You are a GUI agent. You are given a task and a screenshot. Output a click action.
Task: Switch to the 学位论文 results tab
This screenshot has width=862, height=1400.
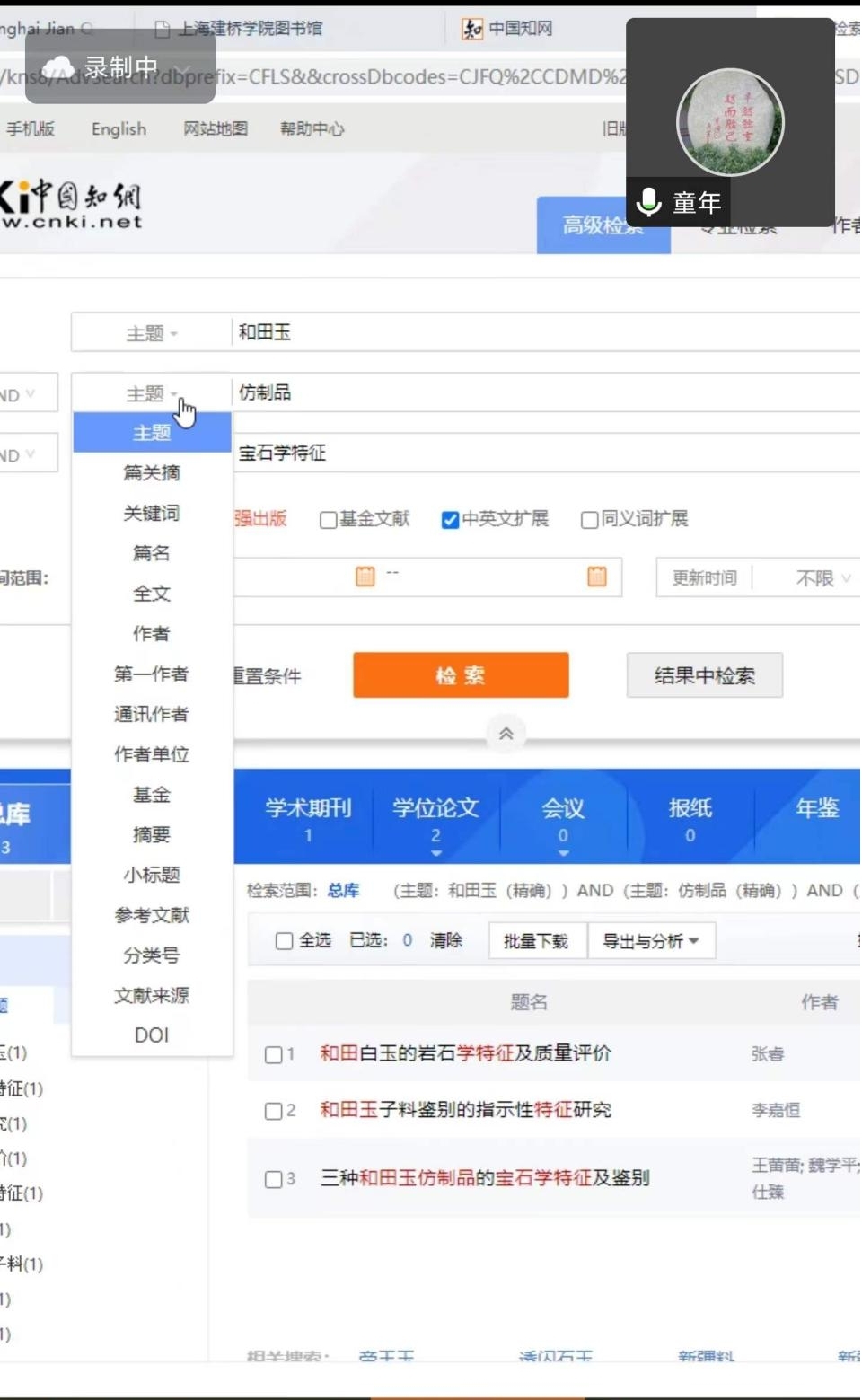[435, 817]
